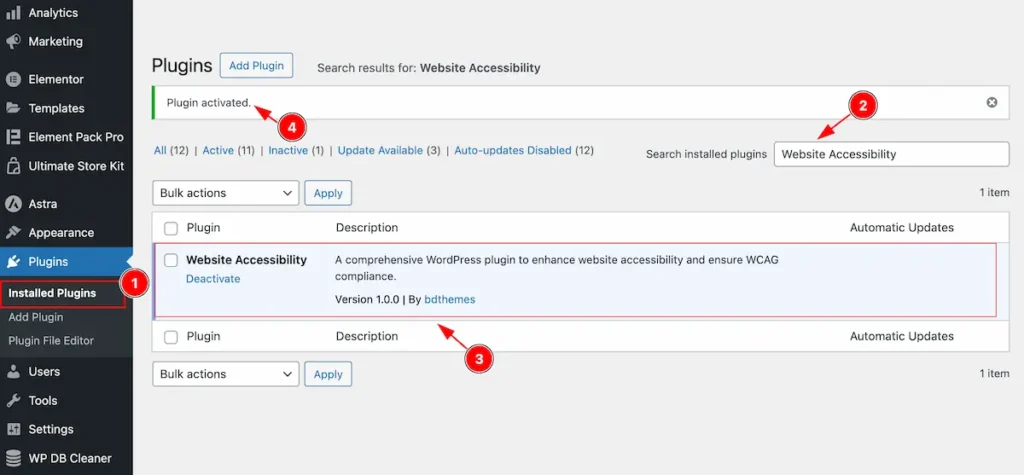Click the Plugin activated message text
The width and height of the screenshot is (1024, 475).
(x=209, y=103)
